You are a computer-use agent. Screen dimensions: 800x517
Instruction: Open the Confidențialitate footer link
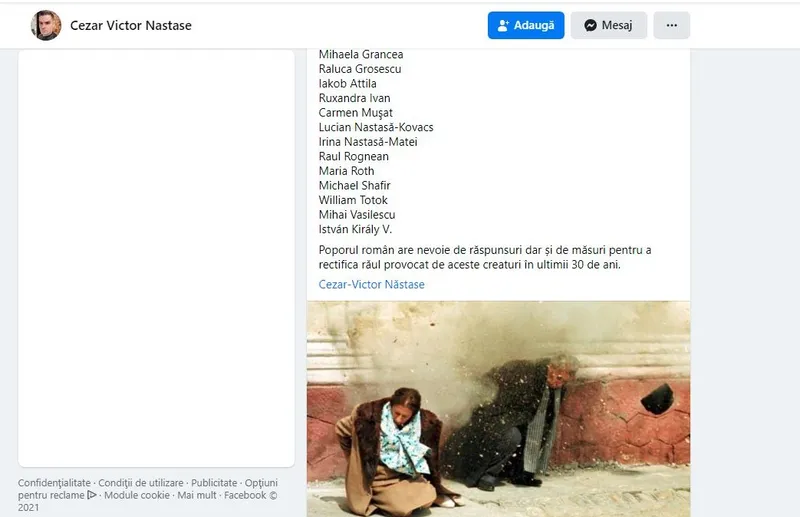pos(54,482)
